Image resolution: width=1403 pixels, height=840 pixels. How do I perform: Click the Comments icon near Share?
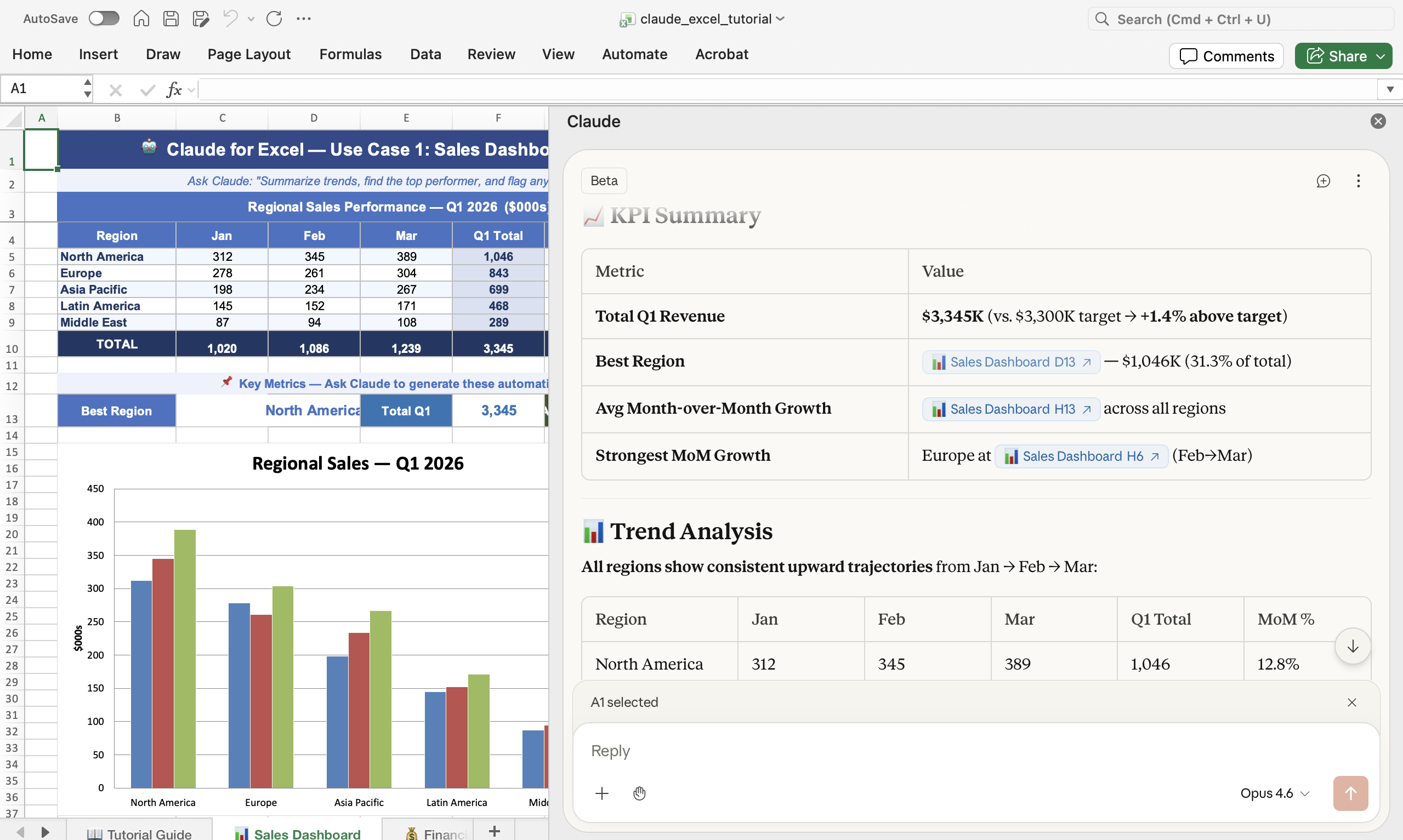(x=1189, y=55)
